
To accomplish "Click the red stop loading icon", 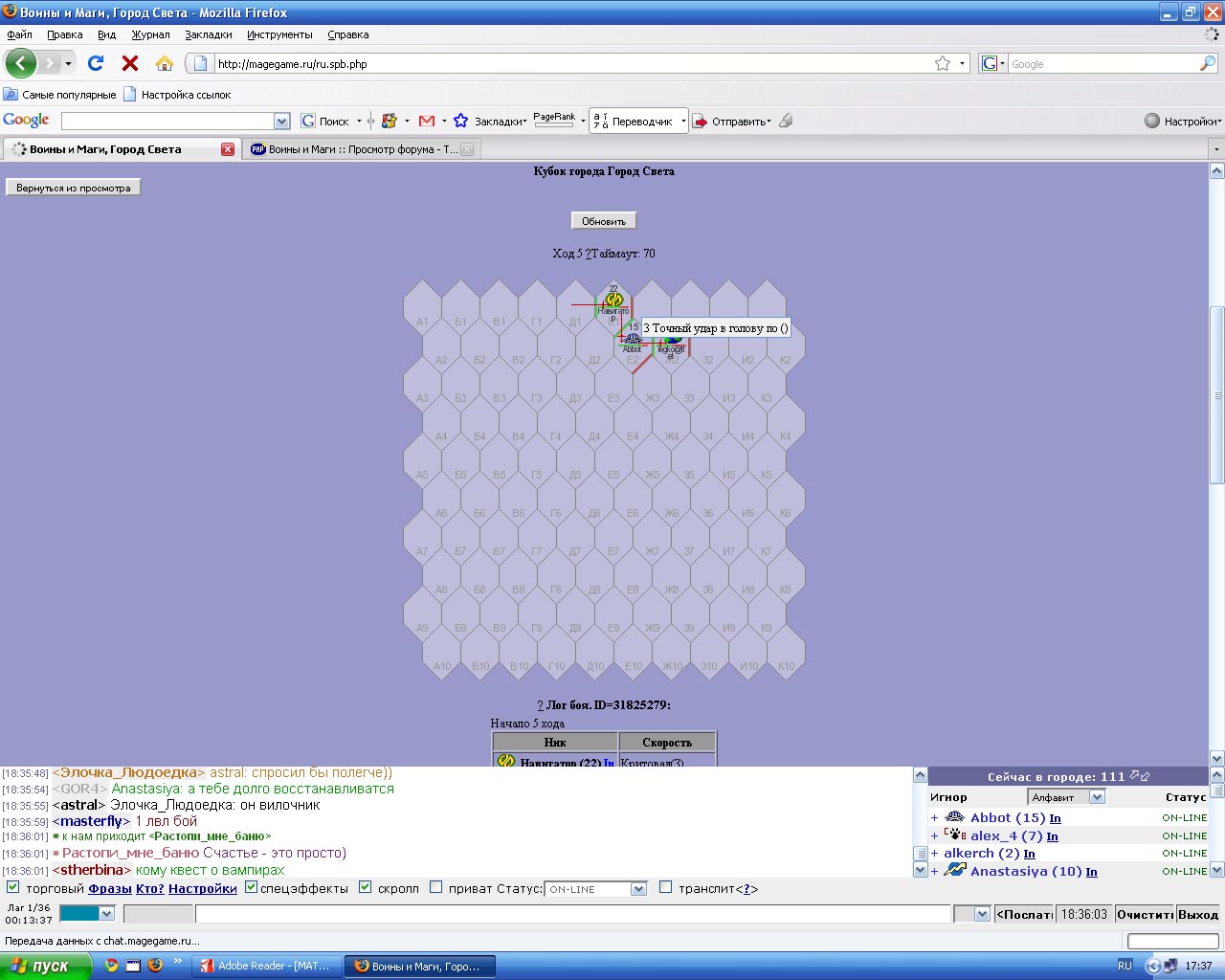I will pos(130,63).
